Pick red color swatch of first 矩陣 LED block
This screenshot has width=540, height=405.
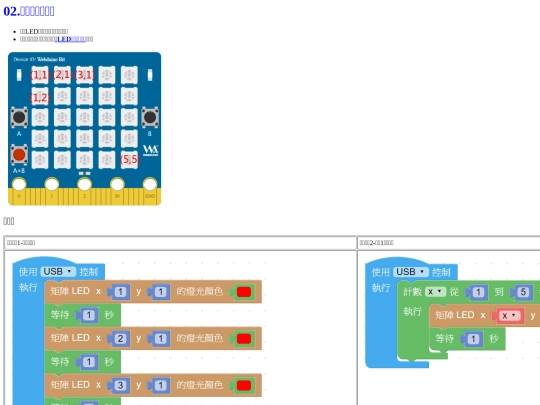click(244, 292)
